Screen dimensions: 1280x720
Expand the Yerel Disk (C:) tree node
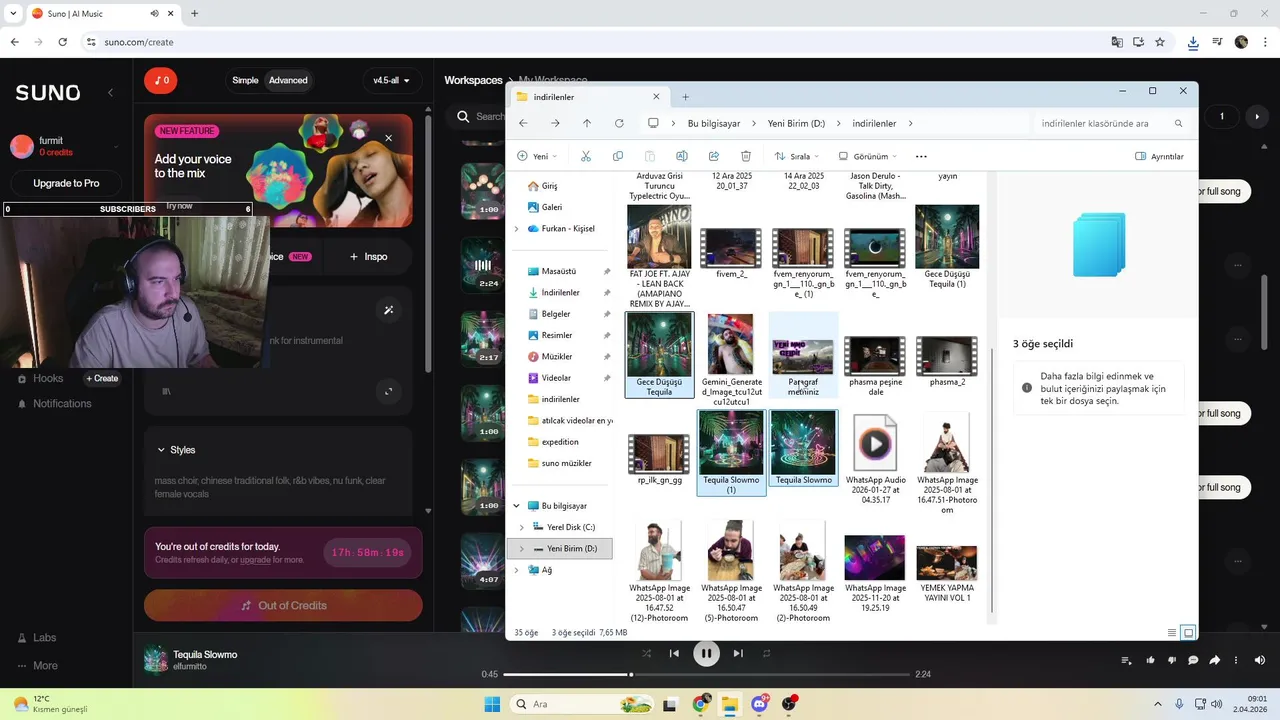pos(521,527)
